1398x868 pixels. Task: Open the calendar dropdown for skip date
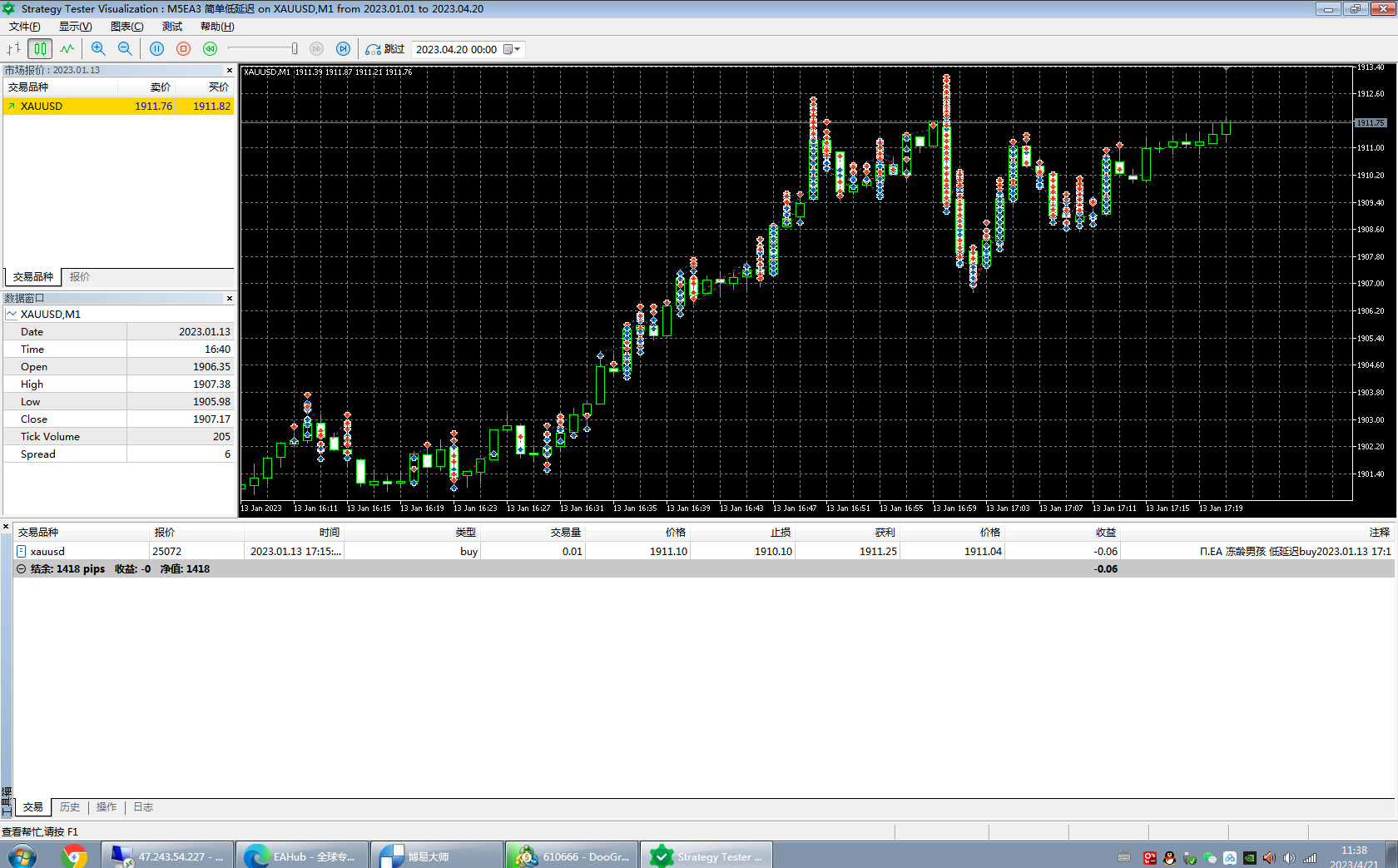tap(513, 49)
